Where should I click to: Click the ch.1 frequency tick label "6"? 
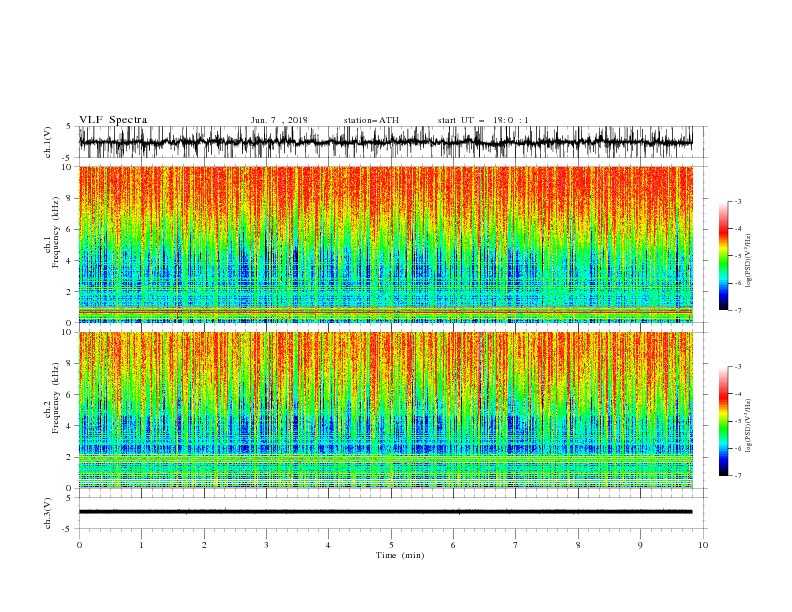(70, 229)
